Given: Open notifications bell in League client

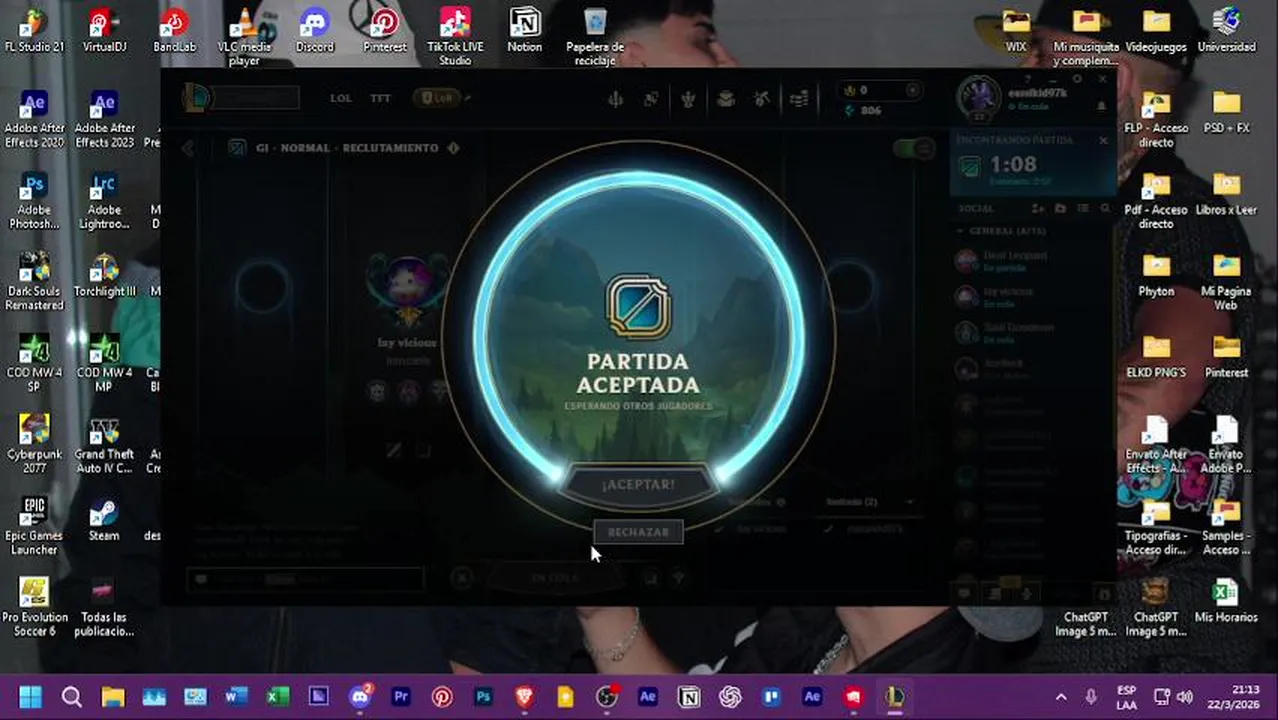Looking at the screenshot, I should [x=1101, y=106].
